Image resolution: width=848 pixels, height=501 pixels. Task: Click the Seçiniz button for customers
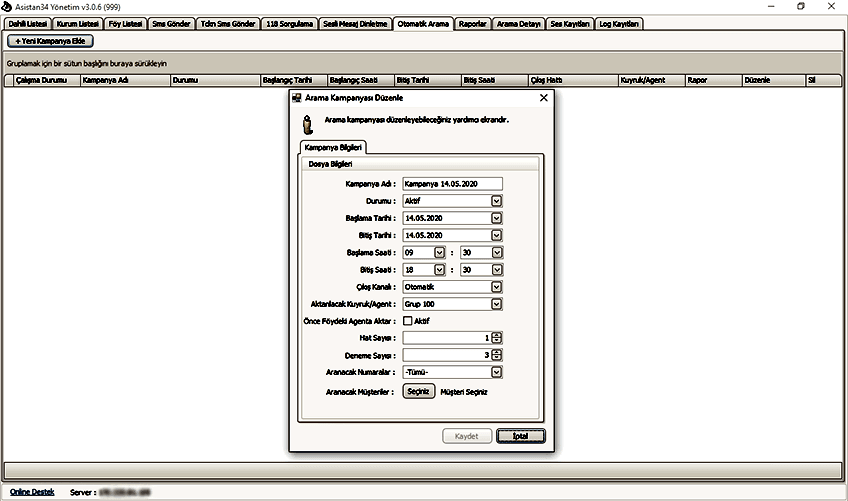pos(419,392)
